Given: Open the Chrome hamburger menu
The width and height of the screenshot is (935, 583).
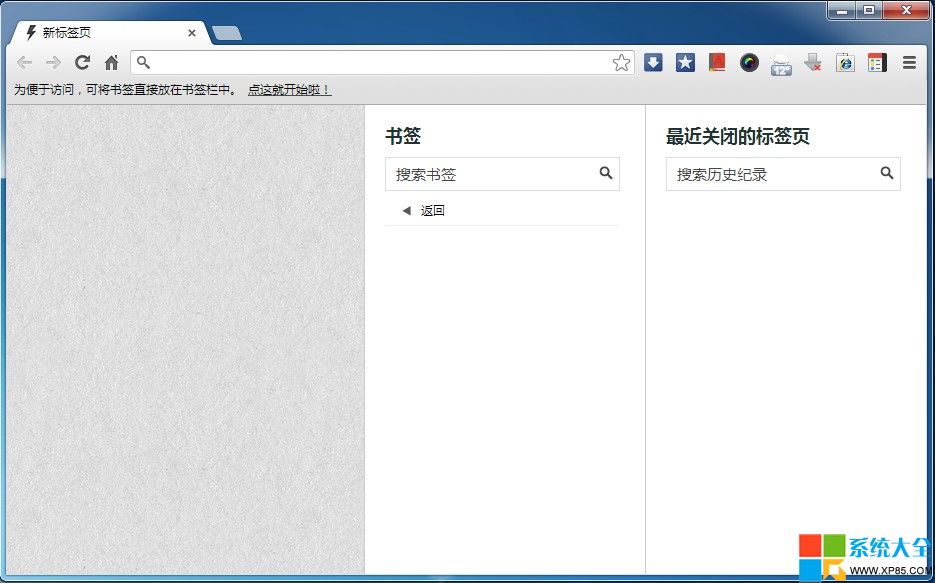Looking at the screenshot, I should point(909,63).
